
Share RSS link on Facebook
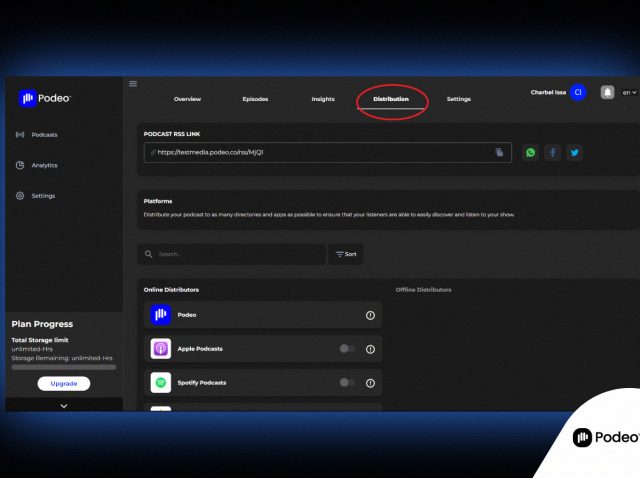coord(552,153)
